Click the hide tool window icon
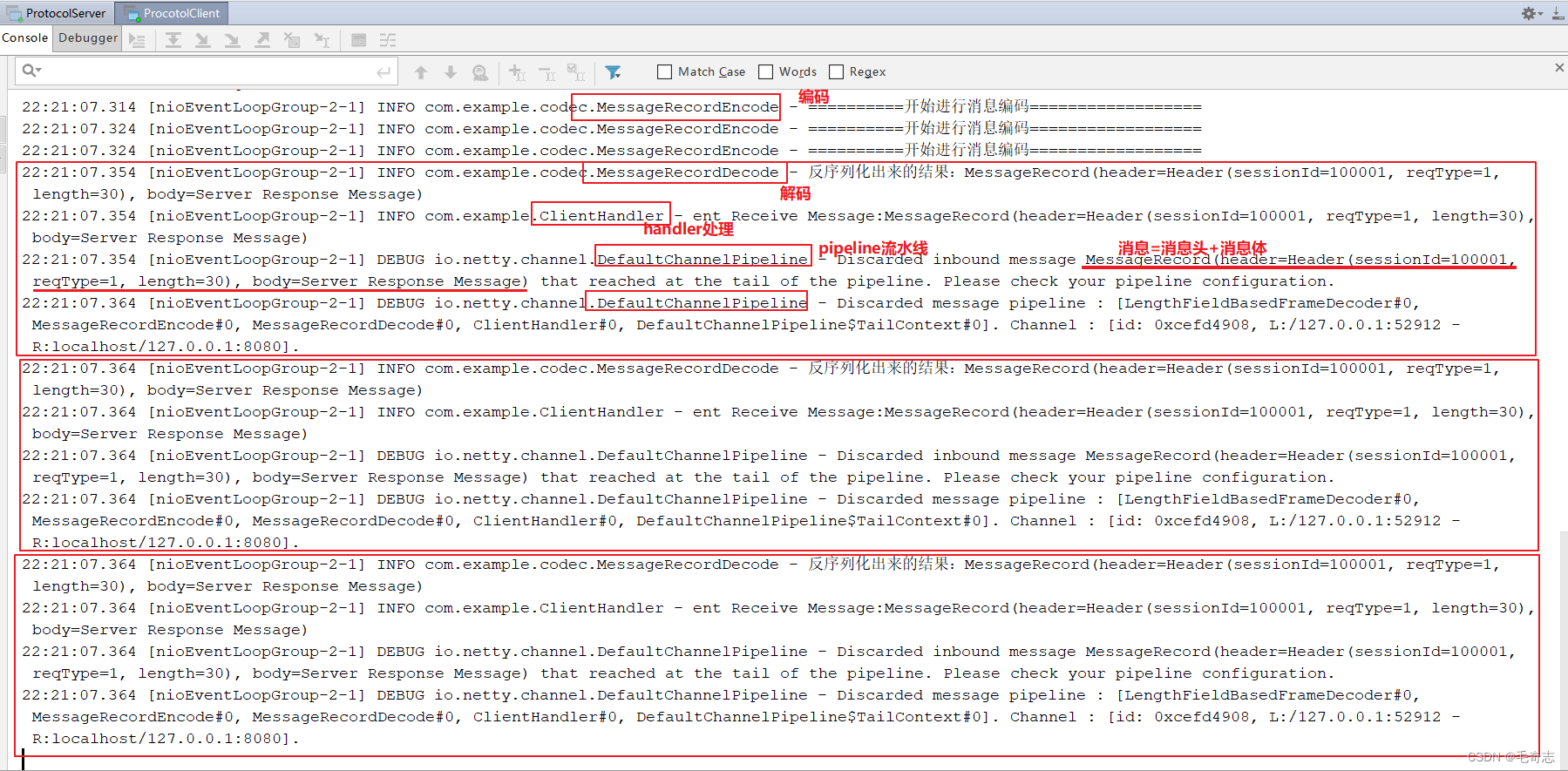The image size is (1568, 771). click(x=1558, y=13)
